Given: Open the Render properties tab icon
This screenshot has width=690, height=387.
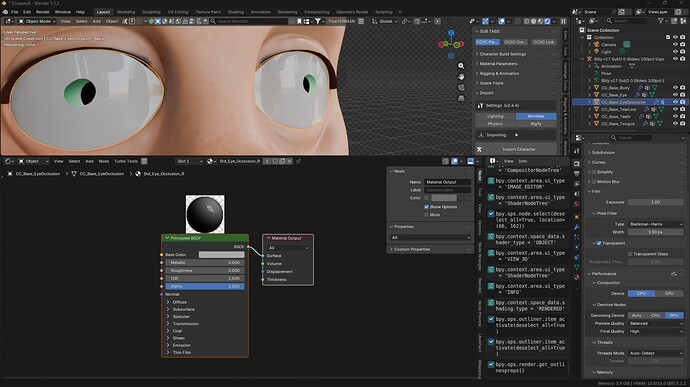Looking at the screenshot, I should [576, 163].
